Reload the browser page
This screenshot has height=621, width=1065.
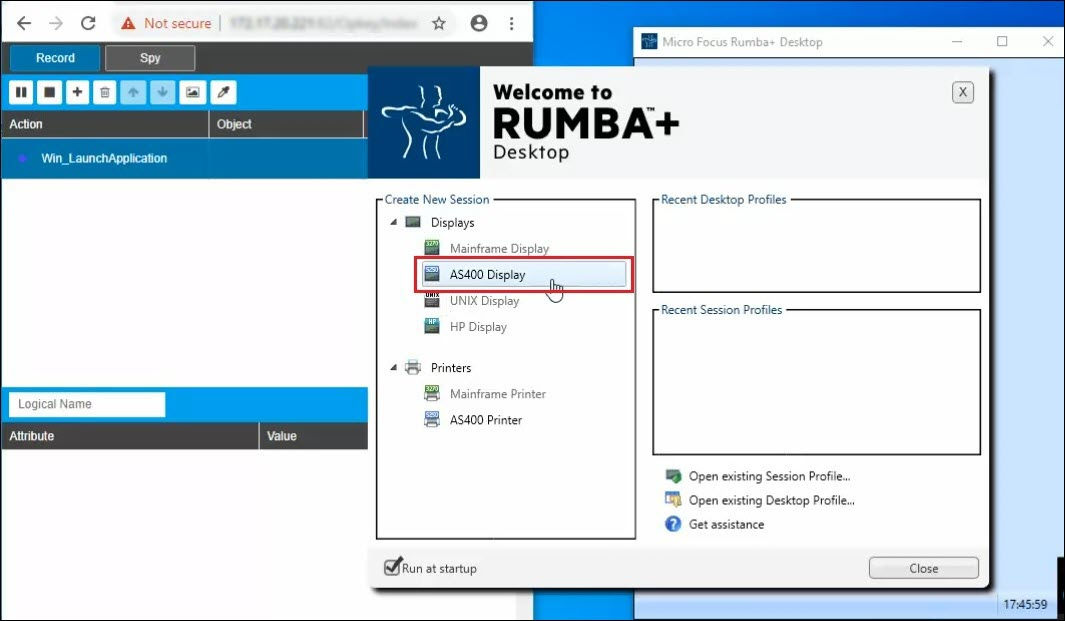pos(88,23)
